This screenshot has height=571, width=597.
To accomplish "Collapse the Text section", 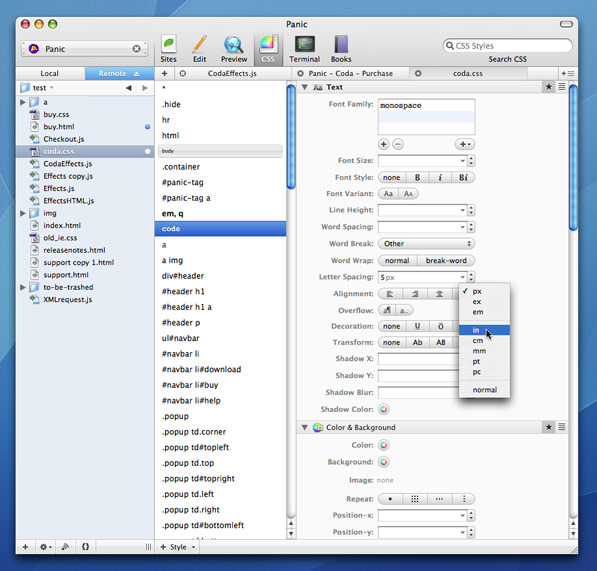I will pos(305,87).
